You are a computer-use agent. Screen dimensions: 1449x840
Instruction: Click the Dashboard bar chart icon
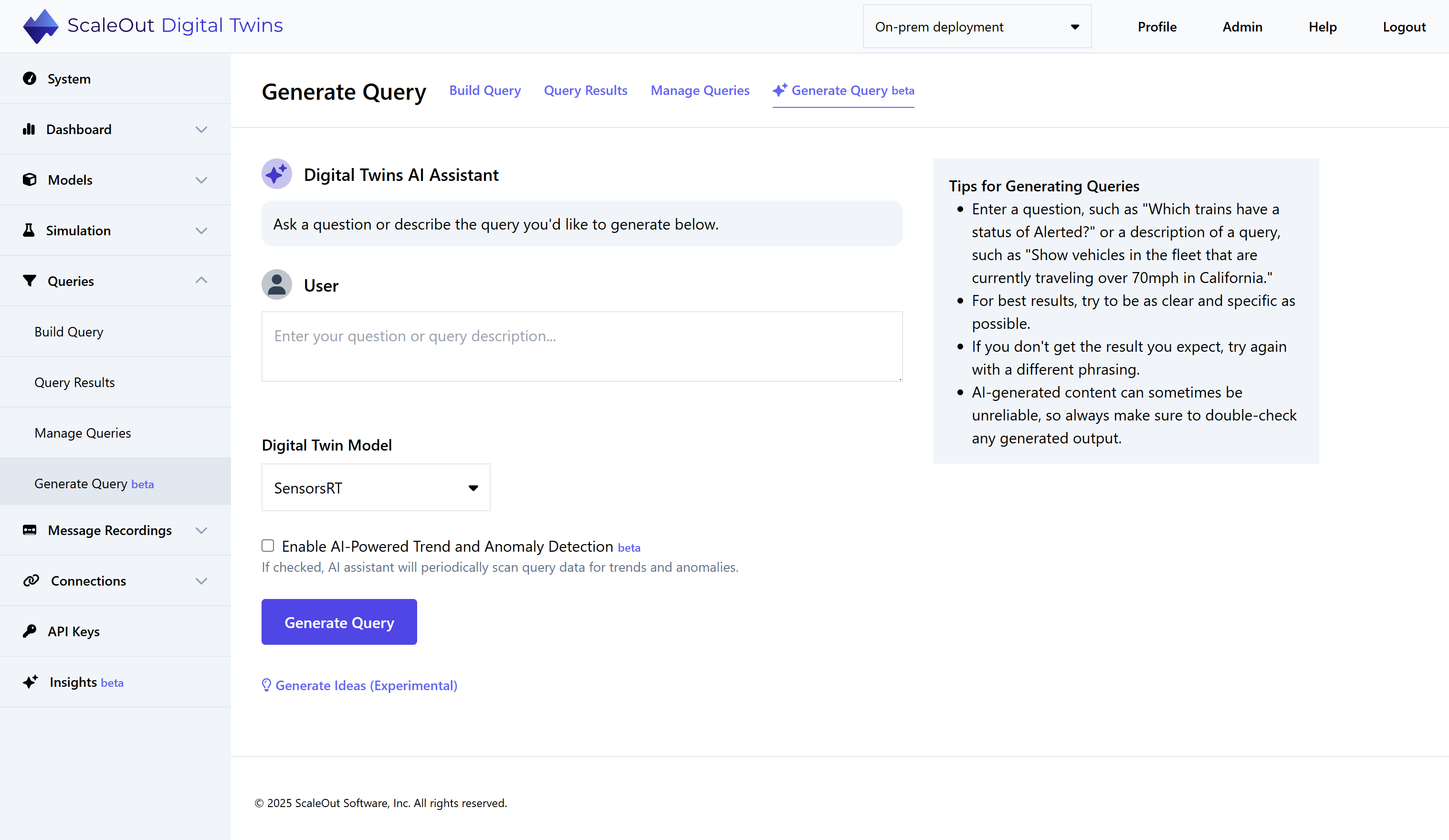(x=29, y=129)
